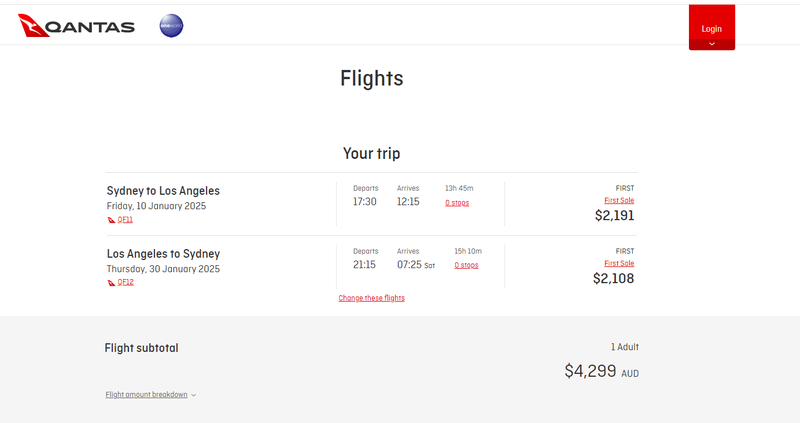
Task: Open the QF11 flight number link
Action: pyautogui.click(x=125, y=219)
